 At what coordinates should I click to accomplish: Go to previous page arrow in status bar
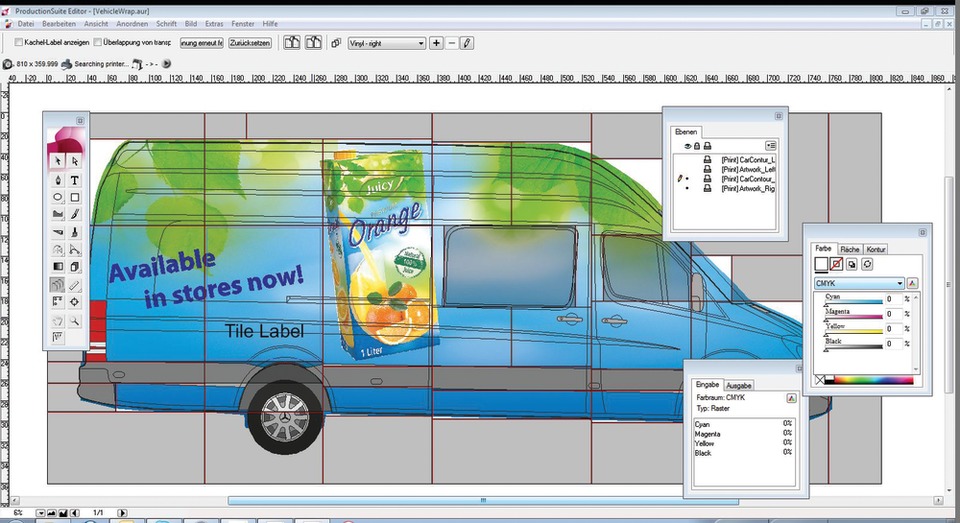[75, 513]
